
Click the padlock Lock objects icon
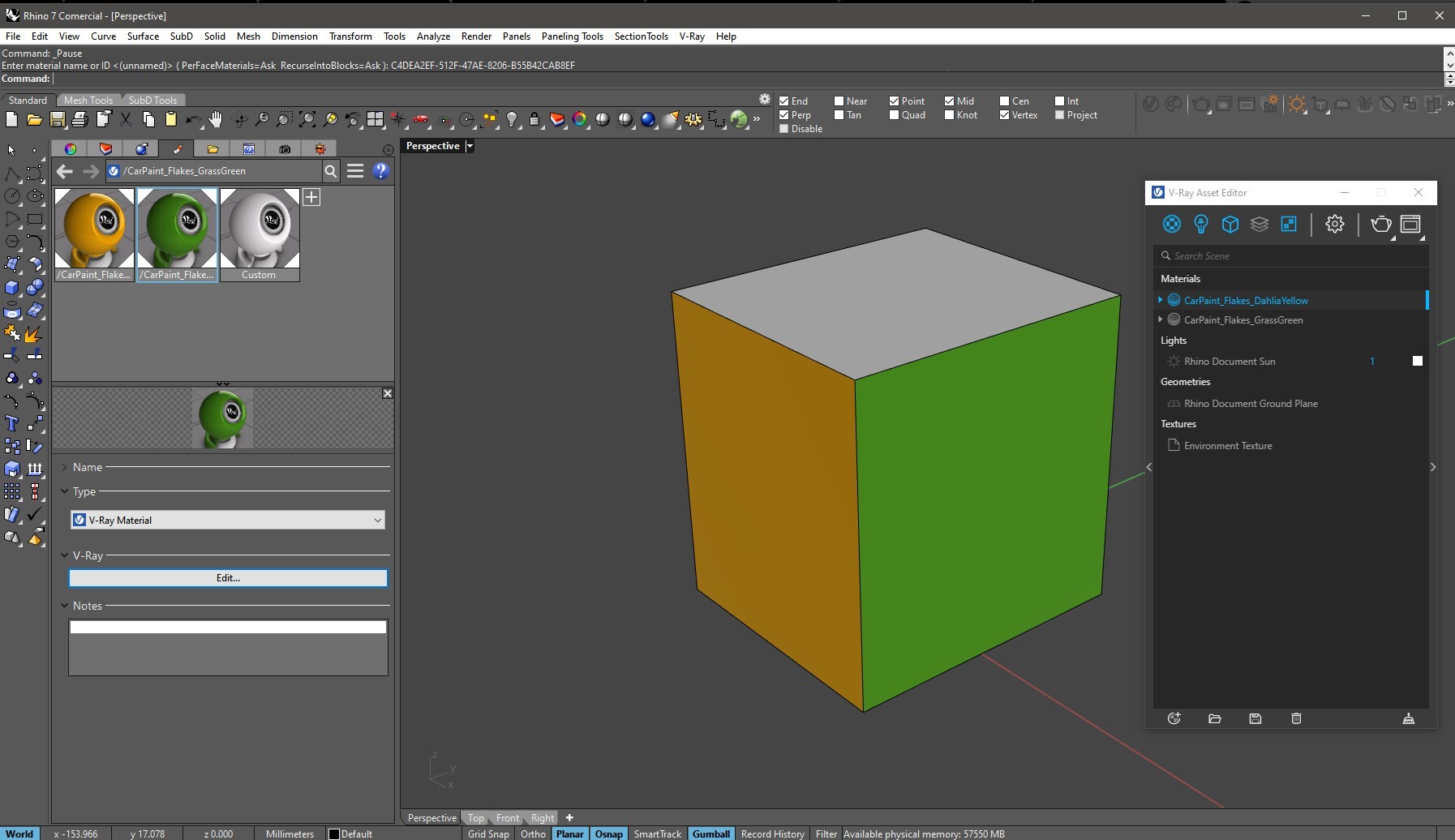(534, 119)
